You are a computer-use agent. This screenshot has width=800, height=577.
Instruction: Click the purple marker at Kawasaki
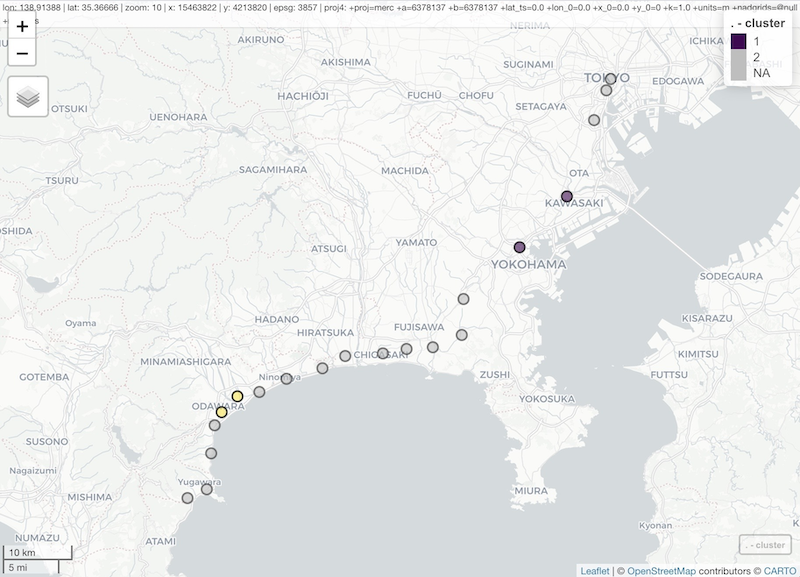coord(566,197)
